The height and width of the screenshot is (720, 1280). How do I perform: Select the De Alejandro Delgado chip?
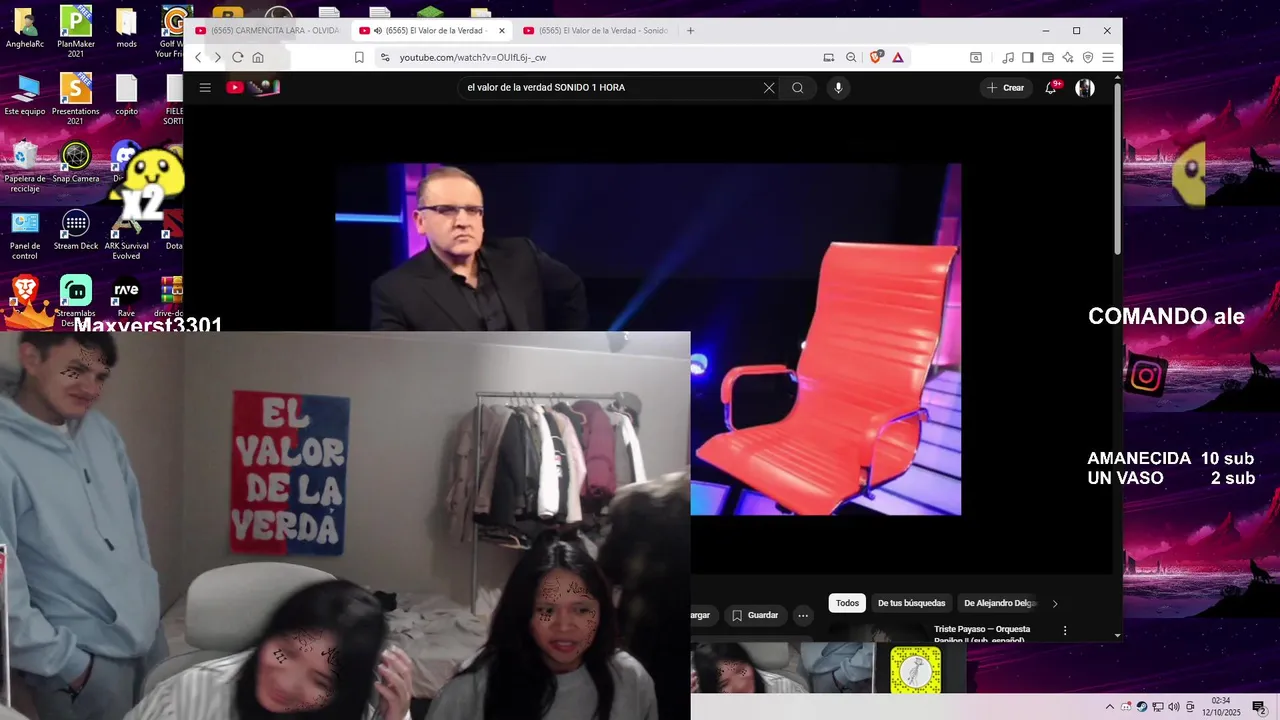point(999,603)
